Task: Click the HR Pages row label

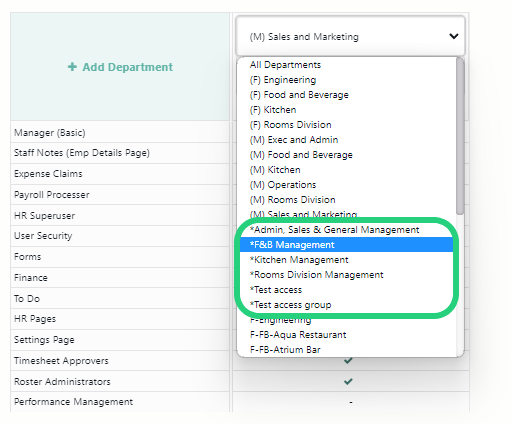Action: click(35, 319)
